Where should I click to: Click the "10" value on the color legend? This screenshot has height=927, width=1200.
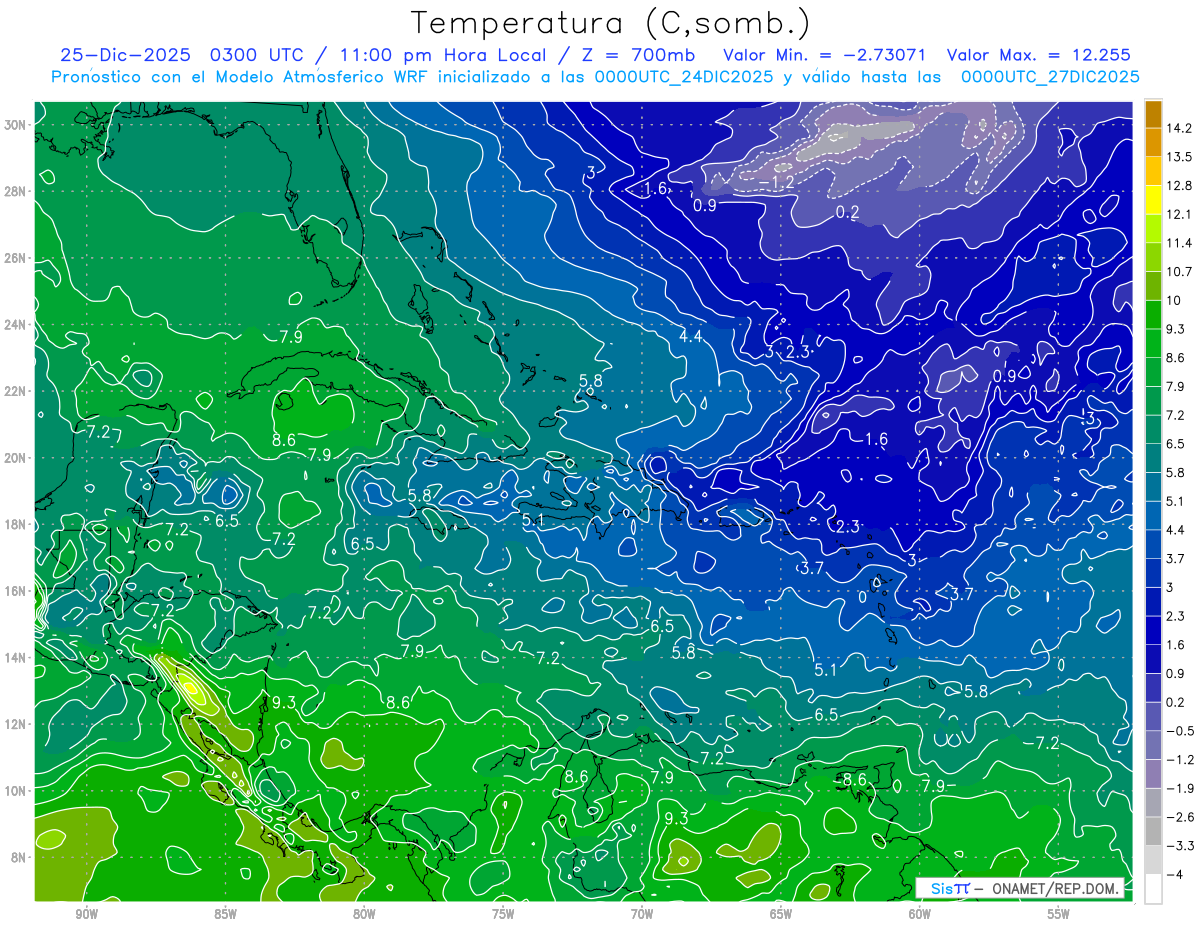[x=1175, y=301]
